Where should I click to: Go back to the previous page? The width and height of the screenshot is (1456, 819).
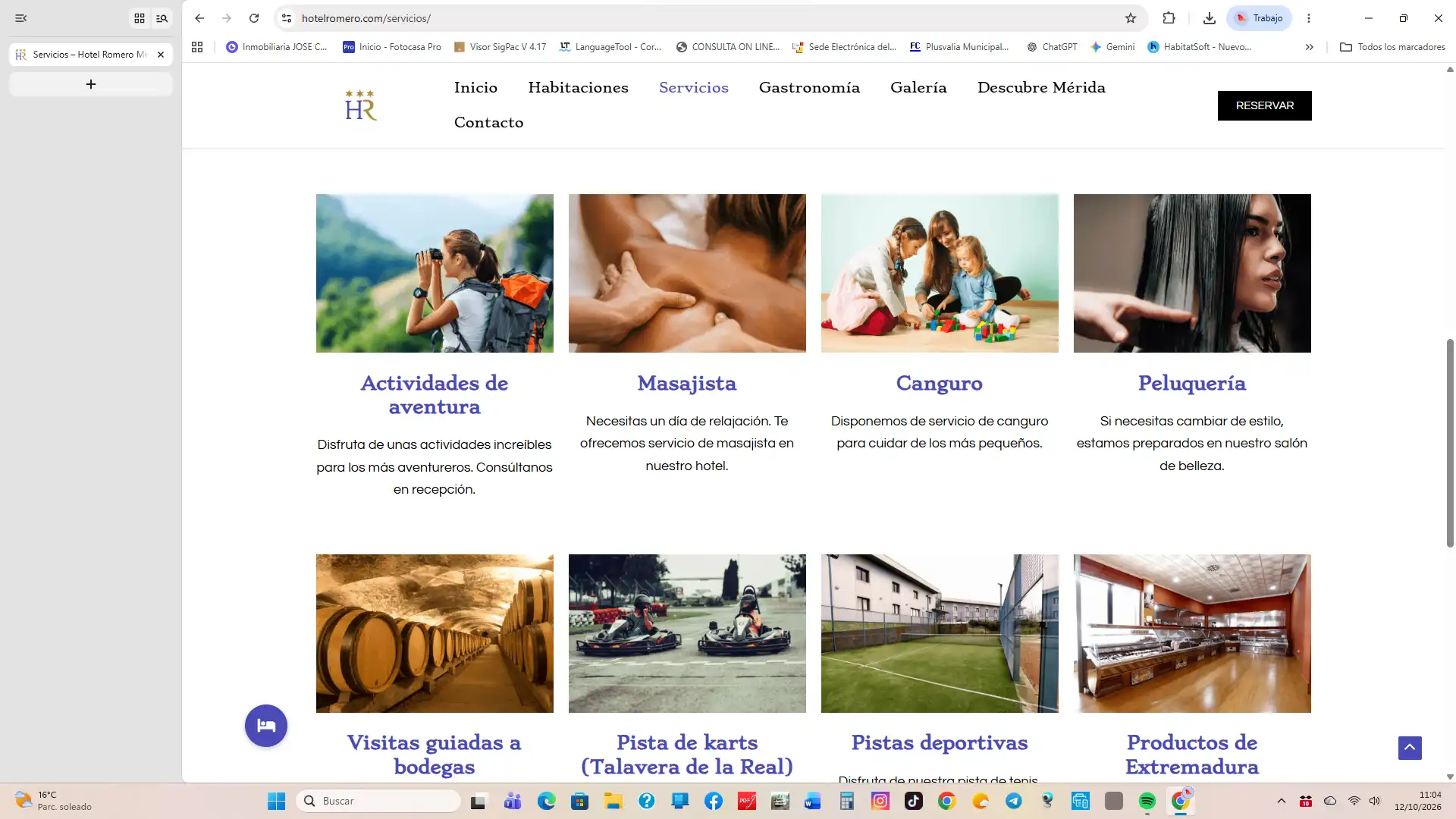199,18
